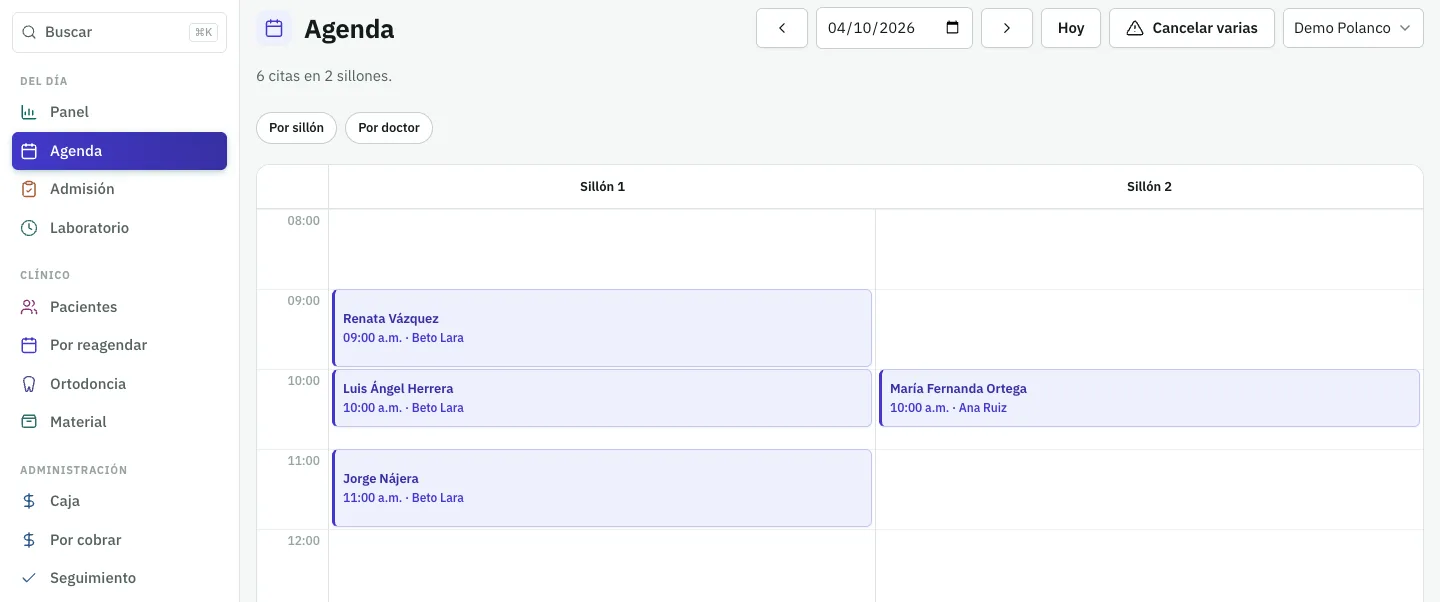Go to the previous day arrow

click(x=782, y=28)
